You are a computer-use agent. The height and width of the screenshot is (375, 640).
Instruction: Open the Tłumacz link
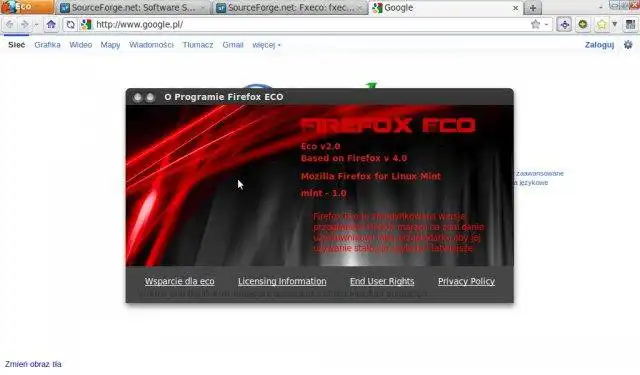click(x=198, y=45)
